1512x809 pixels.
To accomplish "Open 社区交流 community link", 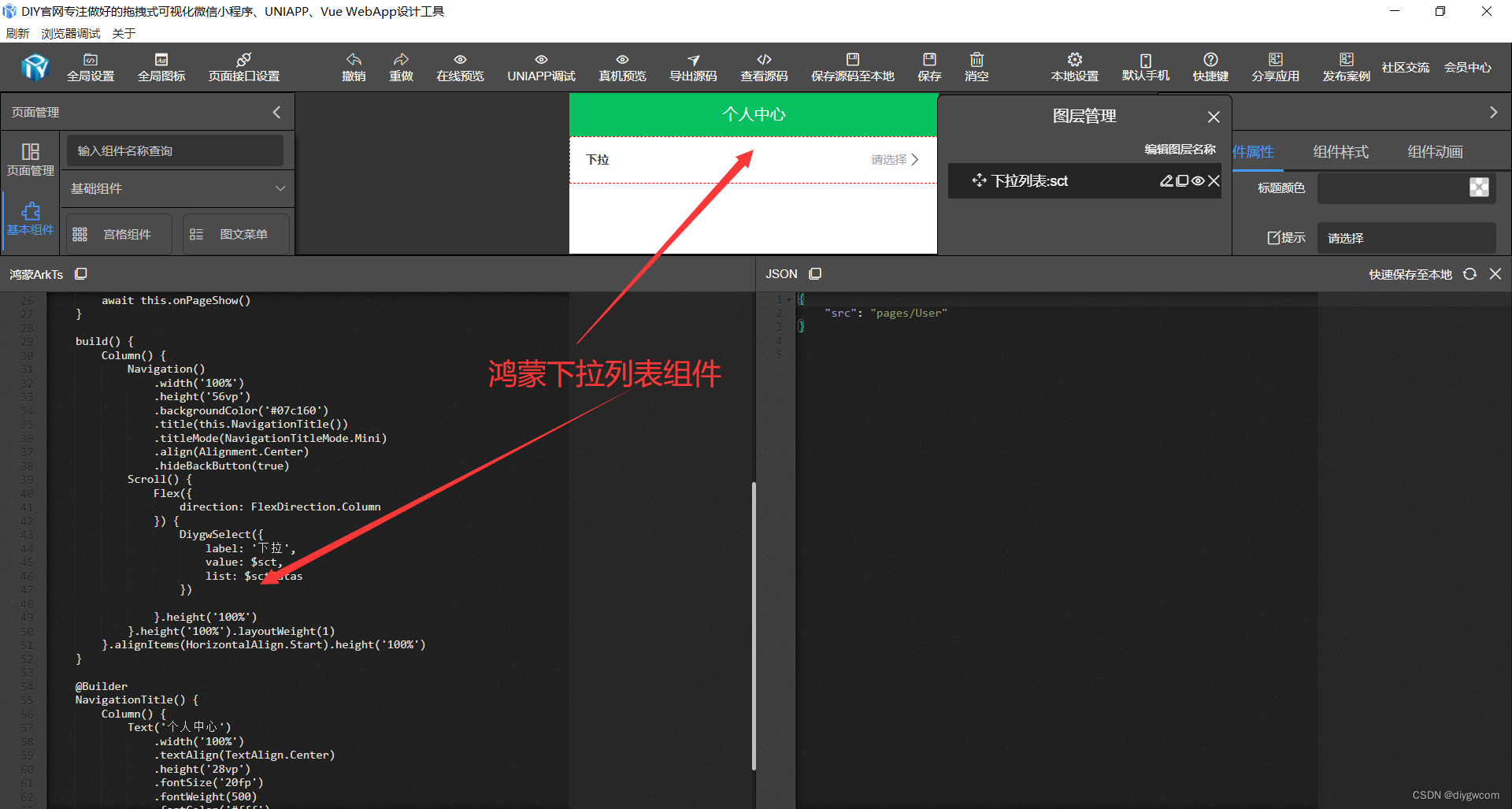I will coord(1406,68).
